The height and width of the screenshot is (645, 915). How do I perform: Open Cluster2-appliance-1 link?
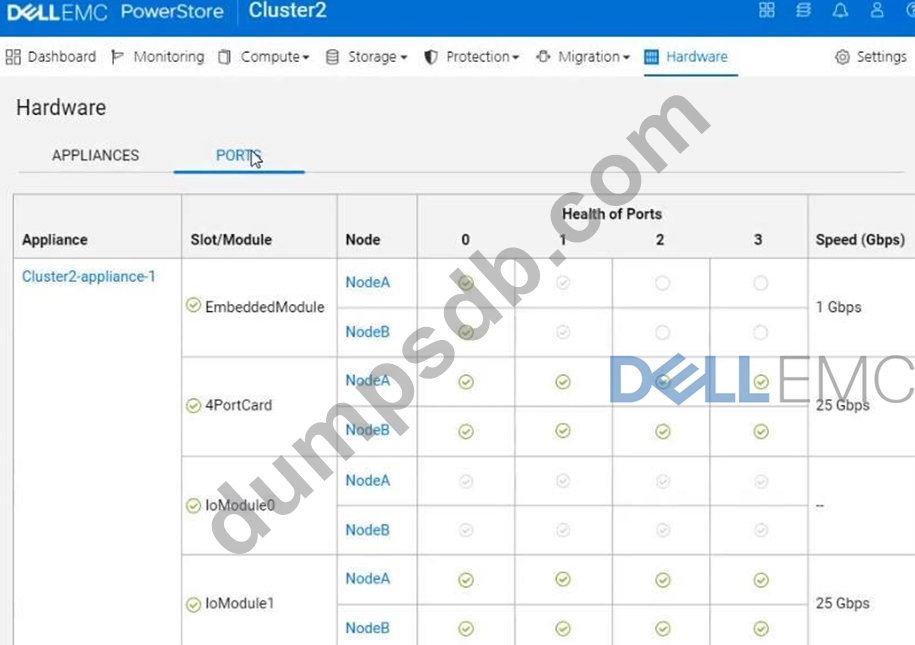point(89,276)
